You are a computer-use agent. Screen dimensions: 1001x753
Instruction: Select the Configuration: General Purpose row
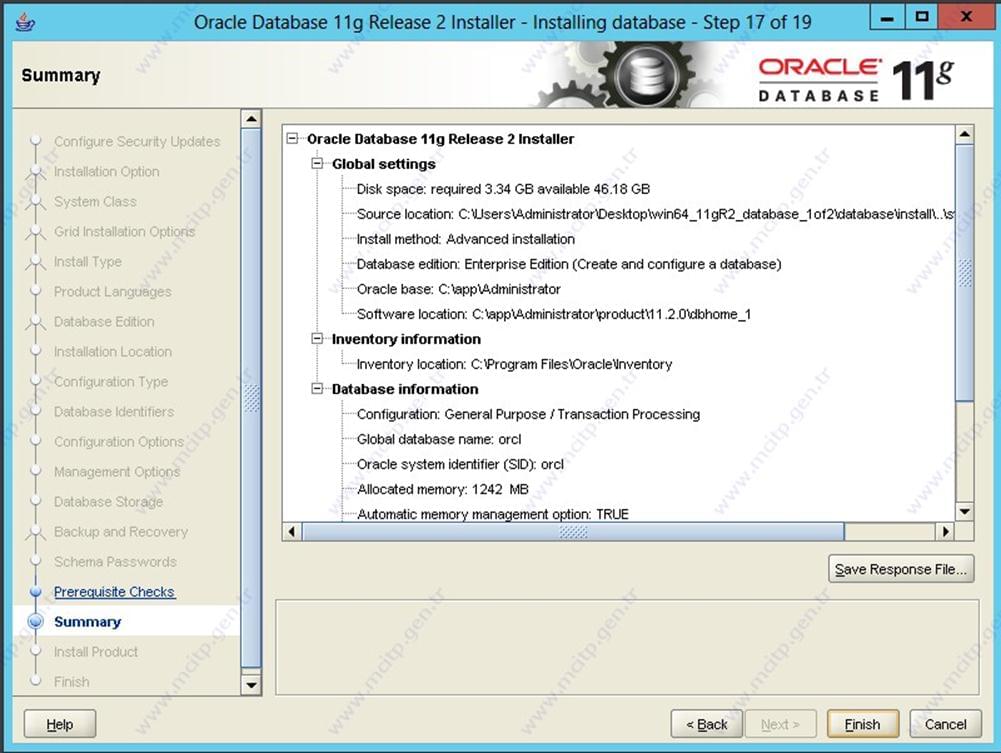pos(528,414)
